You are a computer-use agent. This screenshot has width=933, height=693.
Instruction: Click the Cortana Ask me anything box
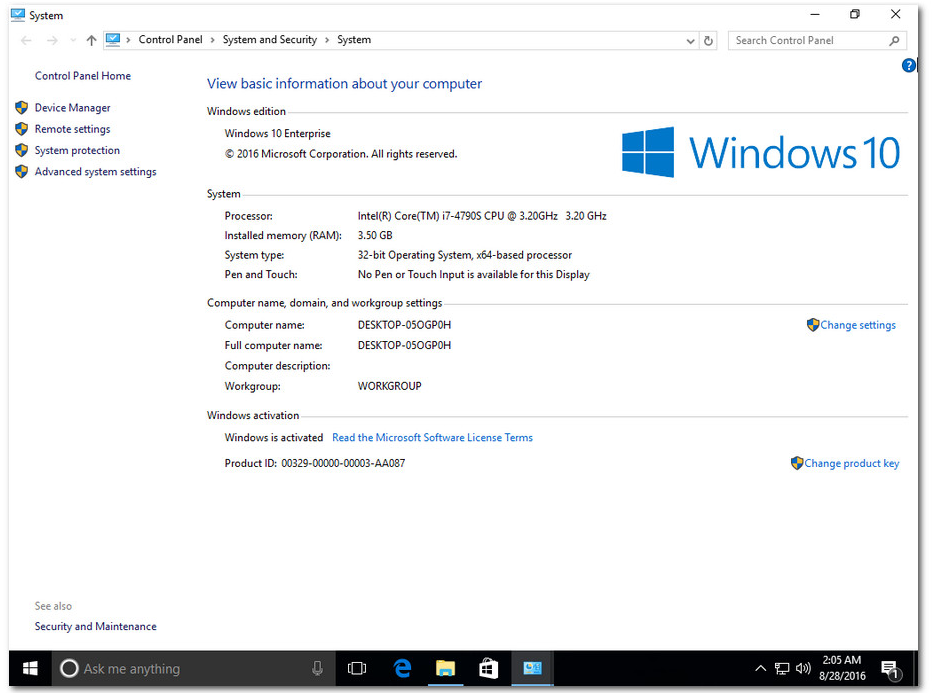(194, 668)
